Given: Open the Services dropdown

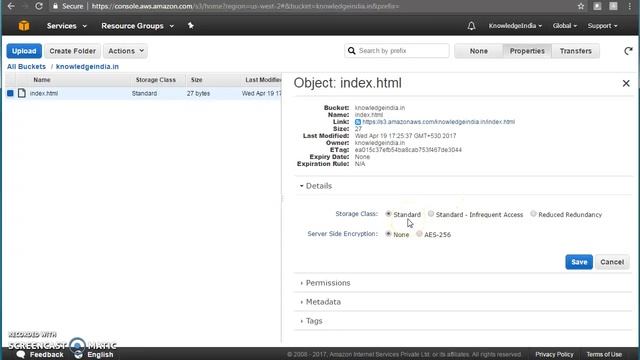Looking at the screenshot, I should (67, 26).
